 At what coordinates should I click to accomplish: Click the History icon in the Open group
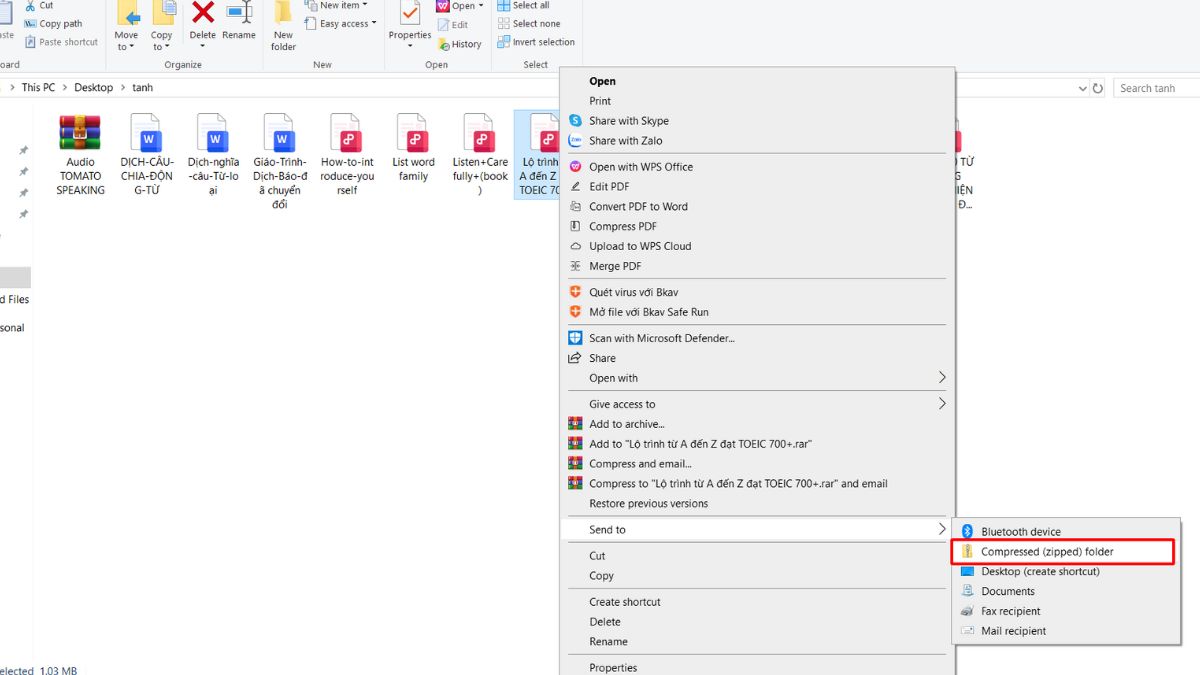pyautogui.click(x=460, y=43)
